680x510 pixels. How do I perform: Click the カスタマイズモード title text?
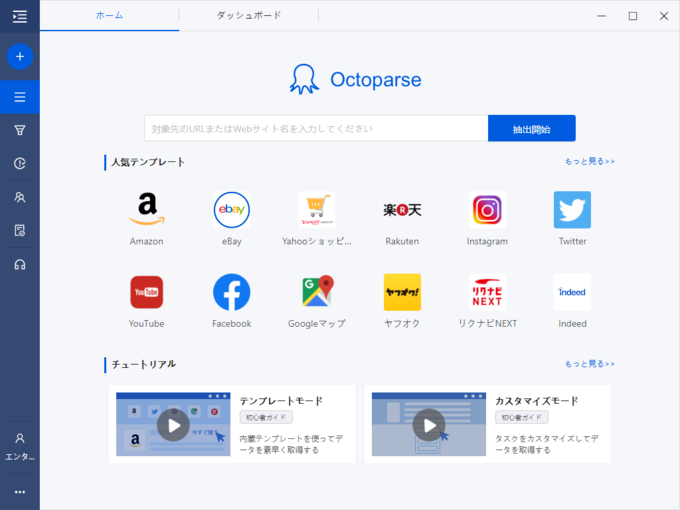point(537,401)
